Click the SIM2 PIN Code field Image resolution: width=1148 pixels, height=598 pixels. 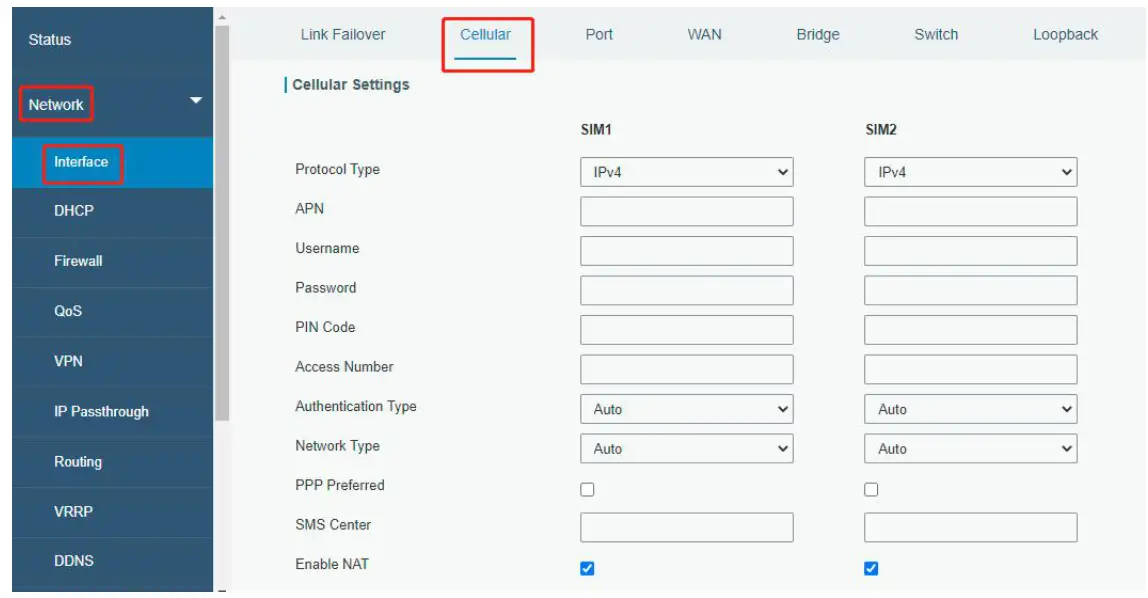970,330
